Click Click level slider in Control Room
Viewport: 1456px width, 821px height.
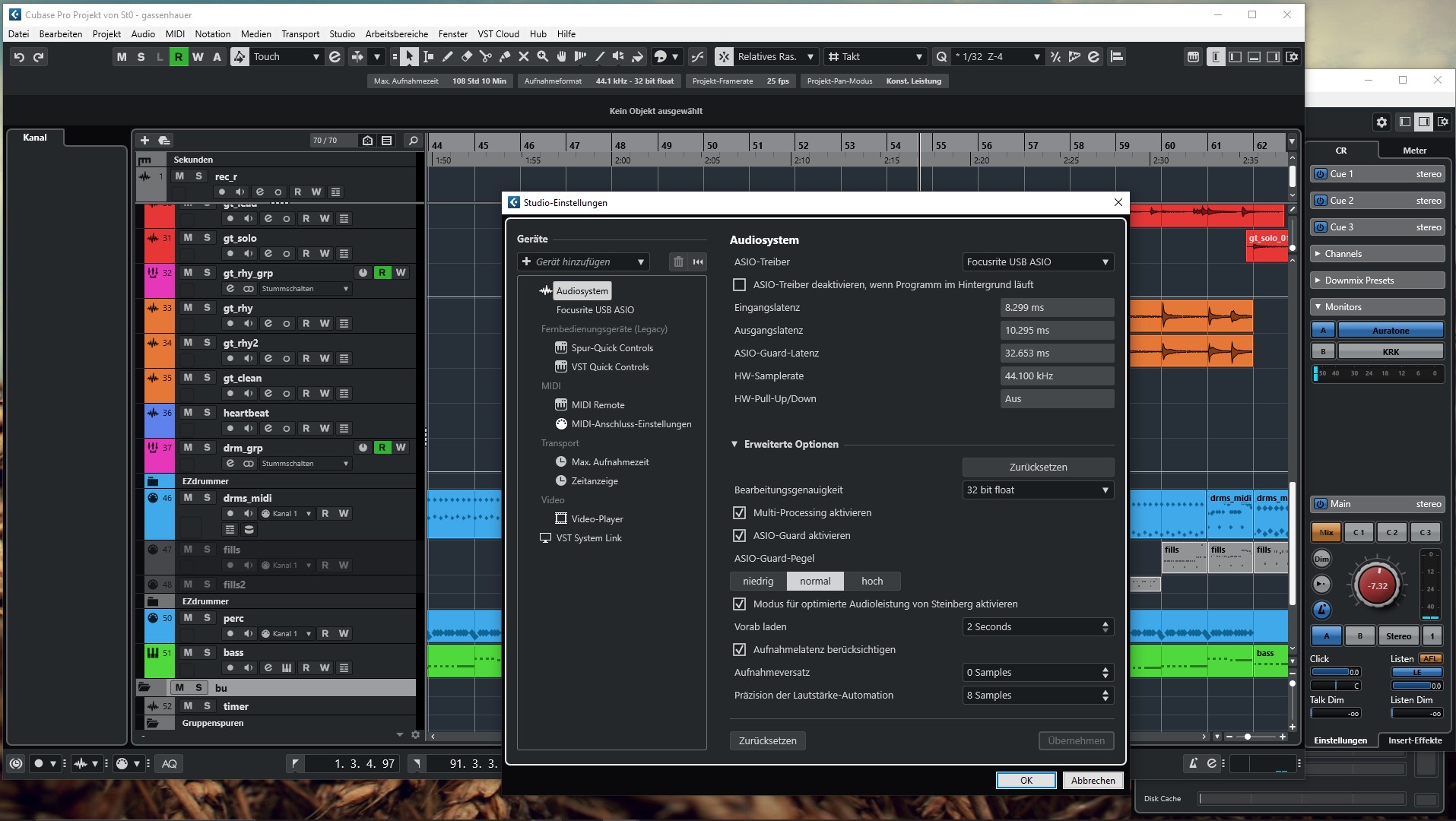coord(1335,672)
